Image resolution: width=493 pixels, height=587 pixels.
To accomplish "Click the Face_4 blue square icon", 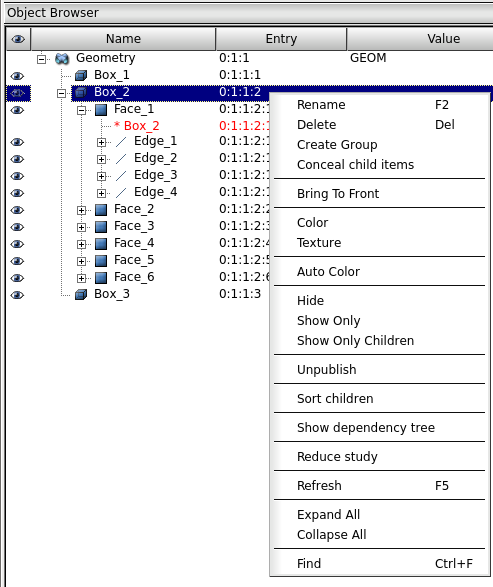I will [101, 244].
